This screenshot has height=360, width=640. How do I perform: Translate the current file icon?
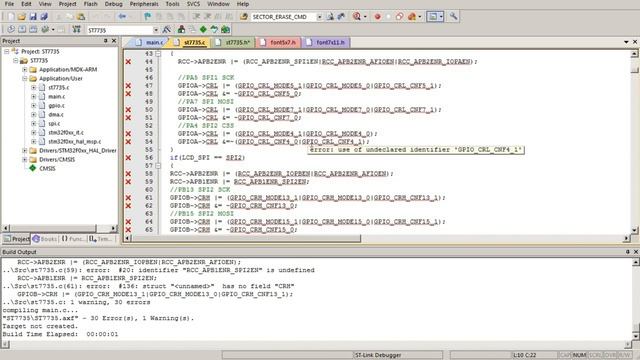click(11, 30)
